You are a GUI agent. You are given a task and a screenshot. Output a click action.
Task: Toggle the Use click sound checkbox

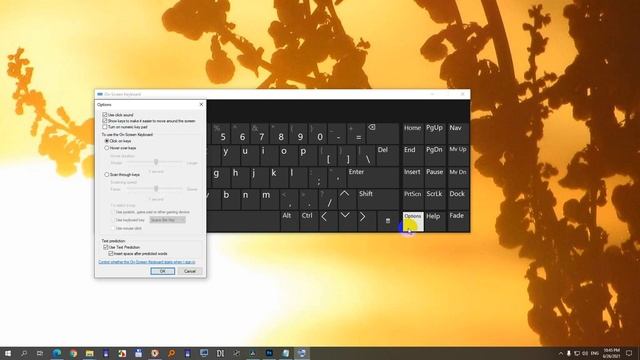105,115
